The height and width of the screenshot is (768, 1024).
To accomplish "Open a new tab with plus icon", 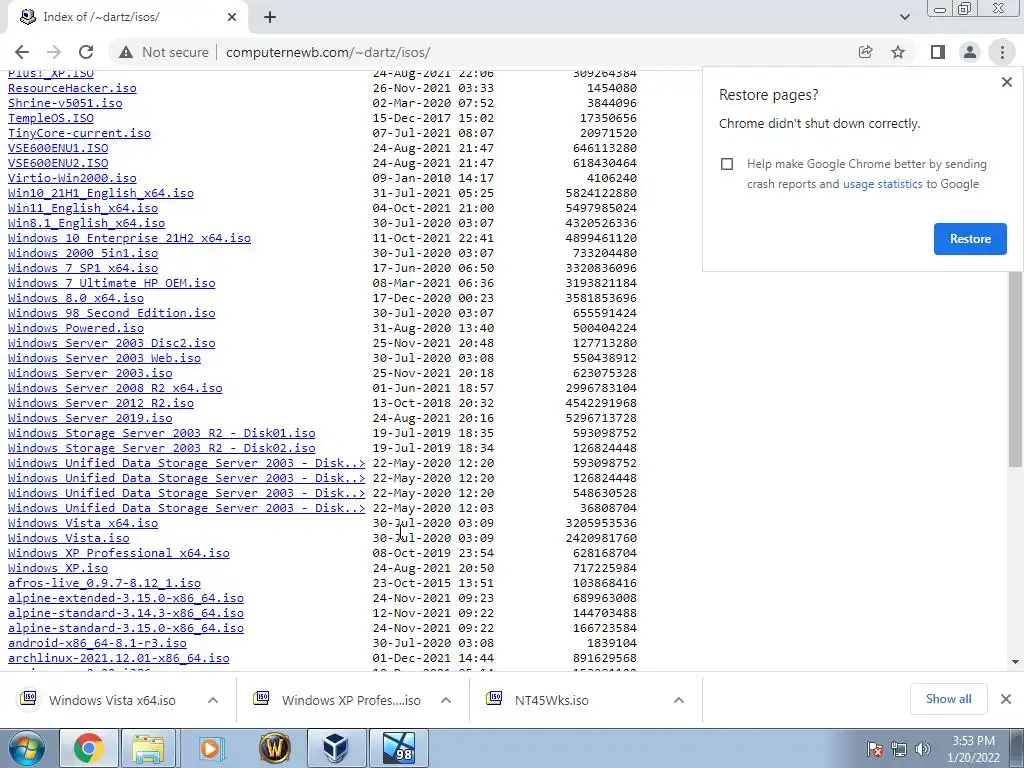I will (270, 17).
